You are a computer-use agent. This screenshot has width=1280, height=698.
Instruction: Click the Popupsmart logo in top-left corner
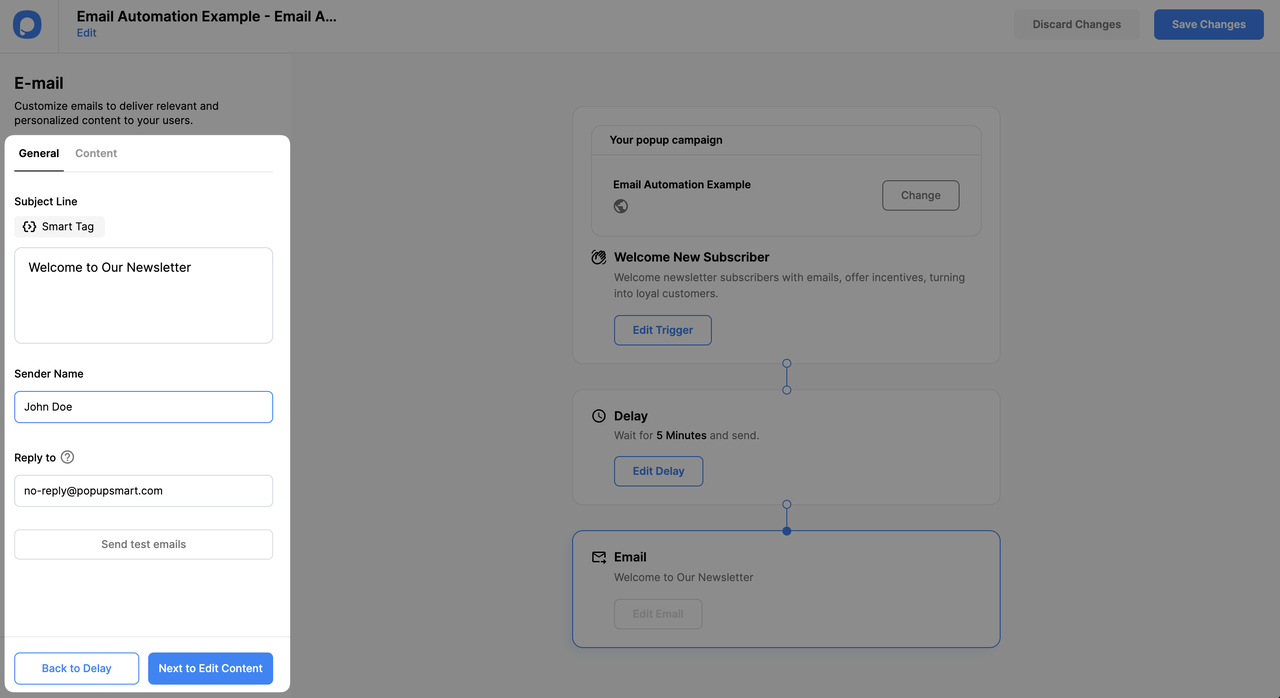26,24
